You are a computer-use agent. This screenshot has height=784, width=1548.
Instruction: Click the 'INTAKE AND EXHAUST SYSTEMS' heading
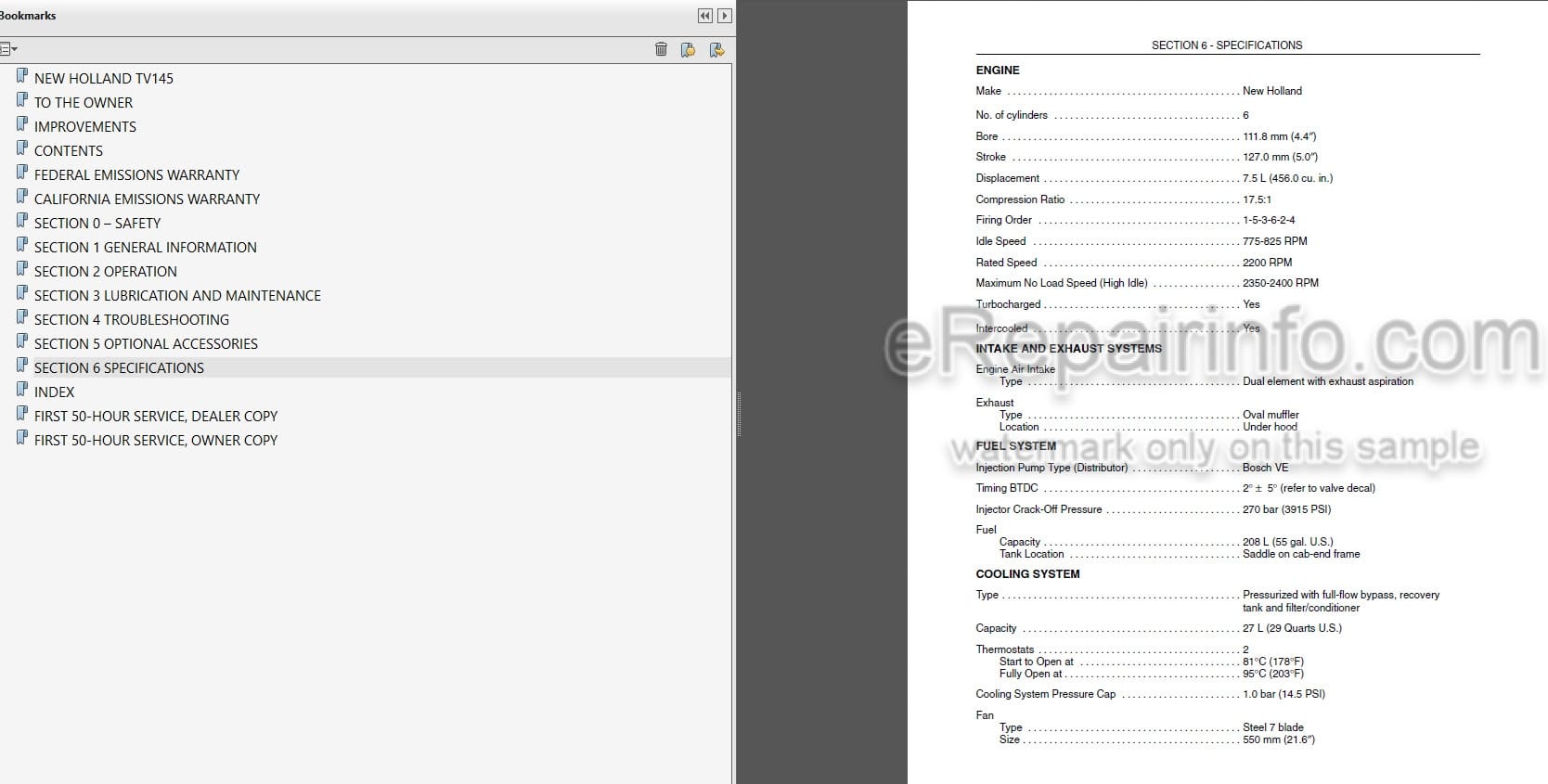point(1068,349)
